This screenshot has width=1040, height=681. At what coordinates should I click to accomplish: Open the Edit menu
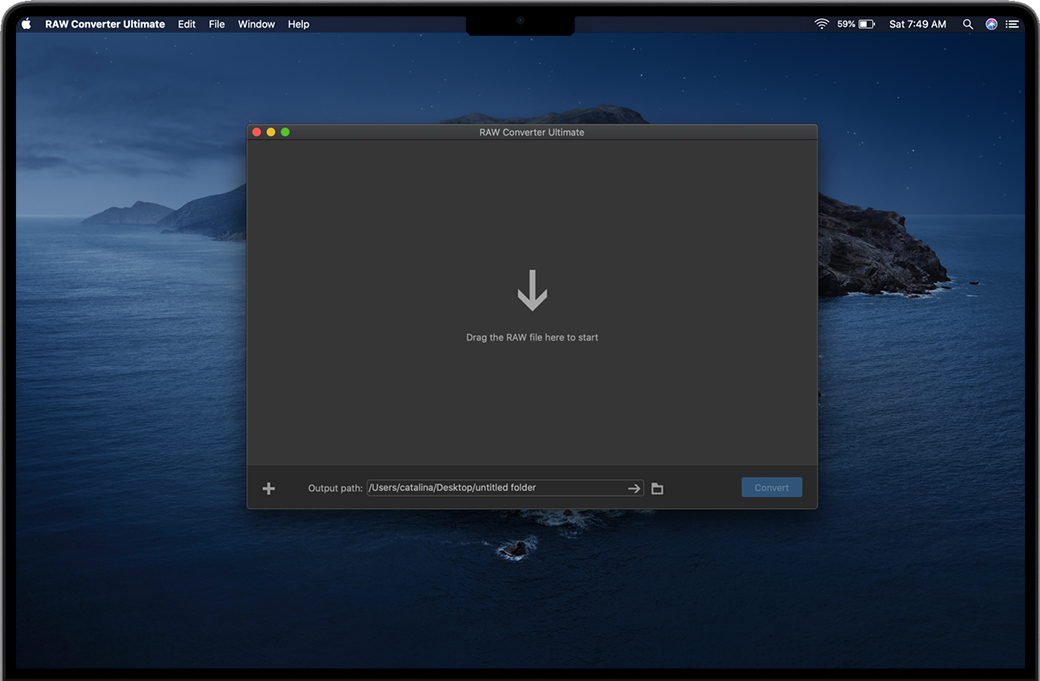click(x=187, y=24)
